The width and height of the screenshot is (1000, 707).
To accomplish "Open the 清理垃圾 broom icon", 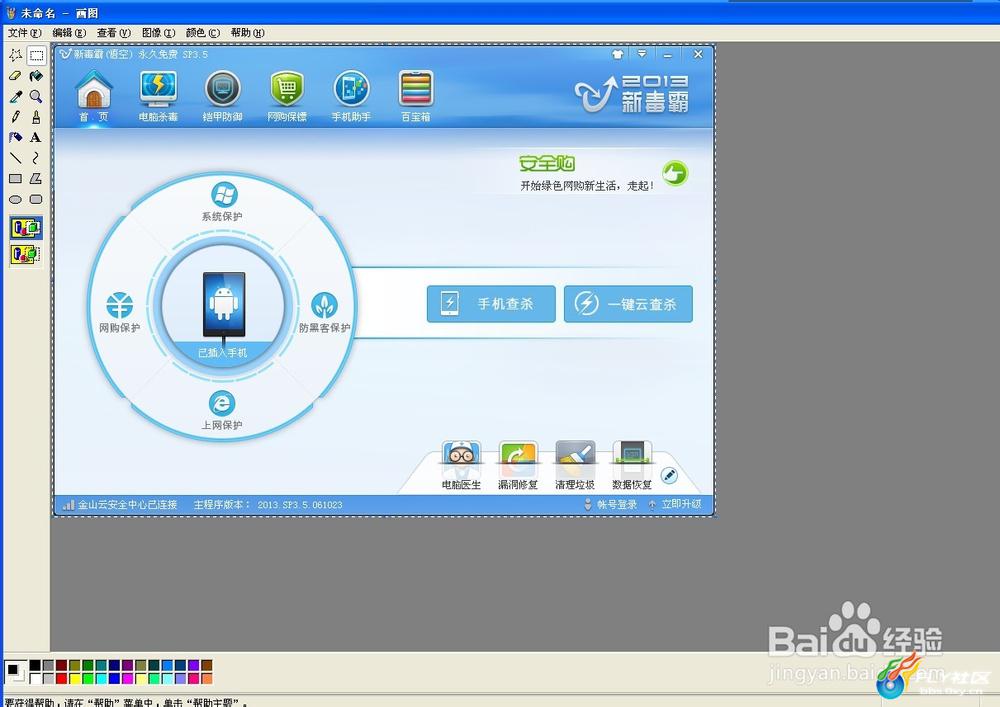I will click(575, 458).
